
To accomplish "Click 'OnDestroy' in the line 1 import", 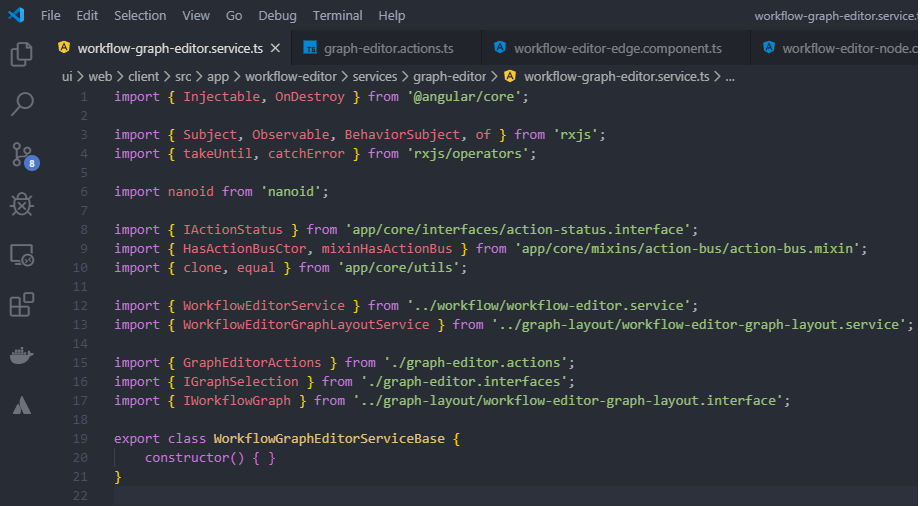I will [310, 96].
